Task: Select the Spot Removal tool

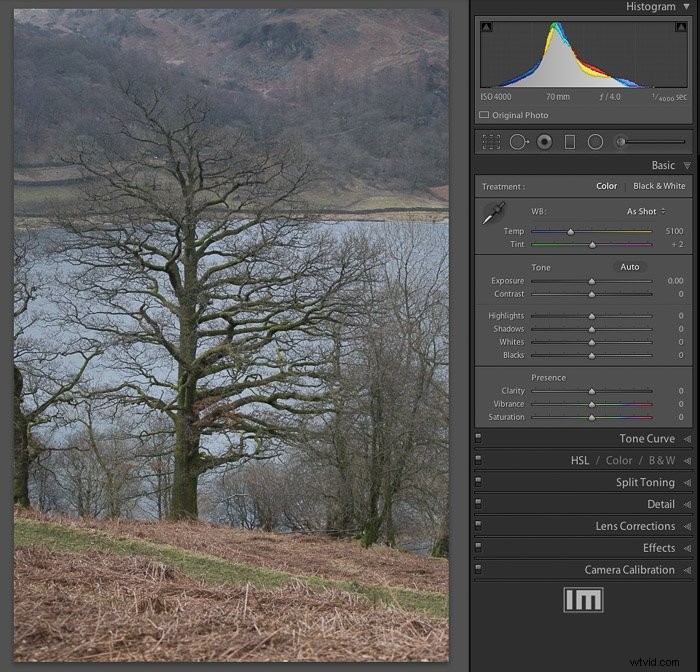Action: point(519,142)
